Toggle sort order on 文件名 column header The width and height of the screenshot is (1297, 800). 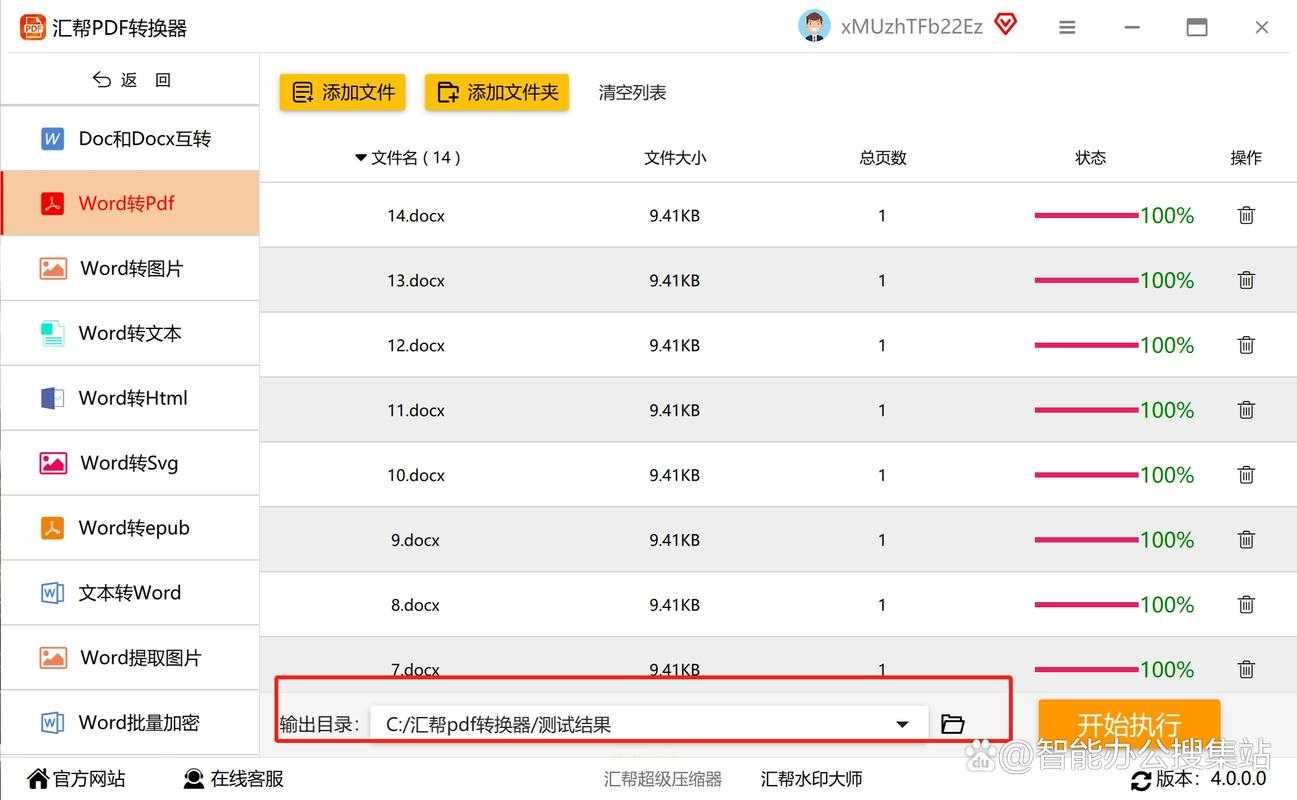[x=361, y=157]
